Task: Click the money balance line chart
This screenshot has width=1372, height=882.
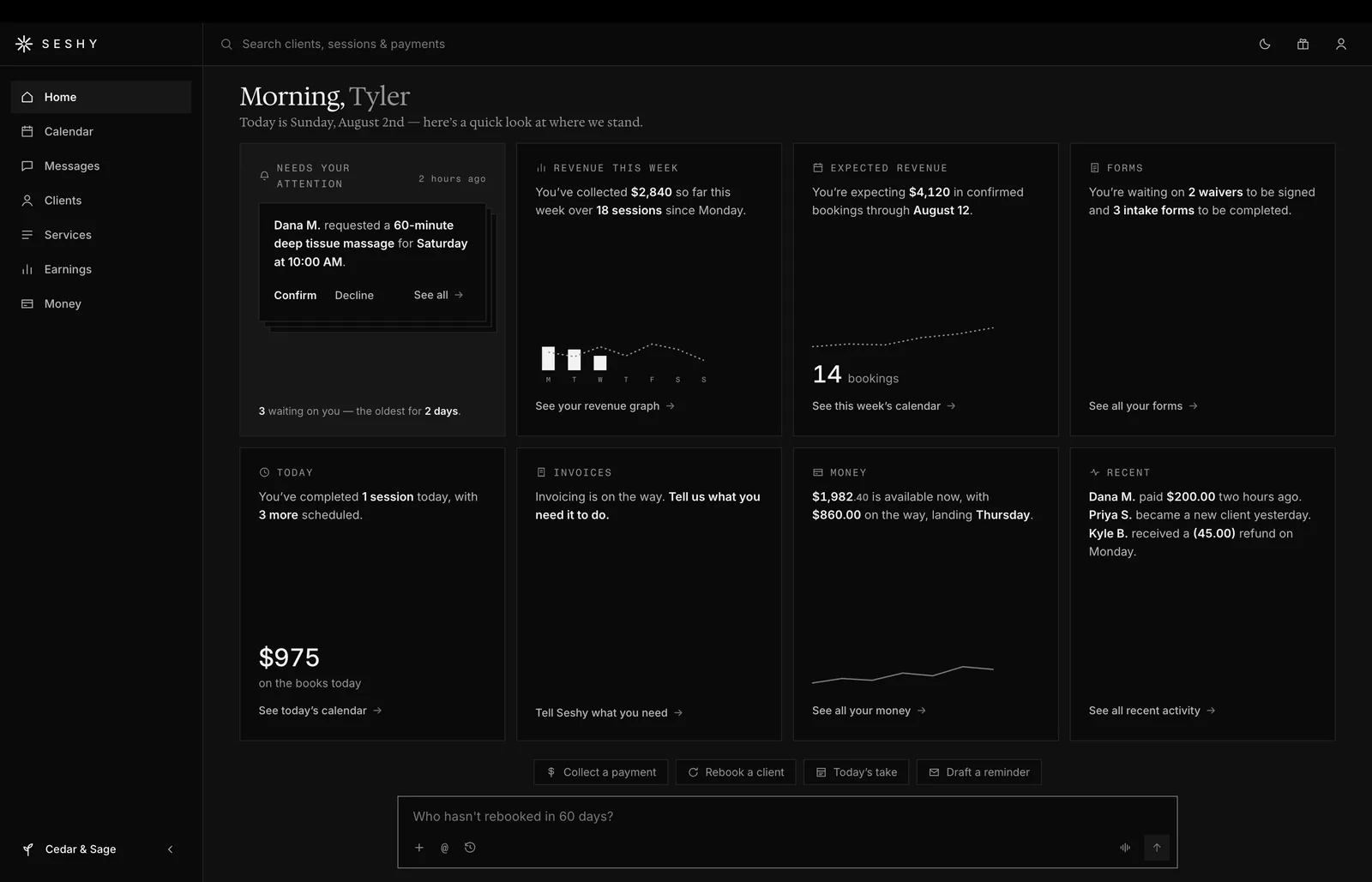Action: pyautogui.click(x=903, y=675)
